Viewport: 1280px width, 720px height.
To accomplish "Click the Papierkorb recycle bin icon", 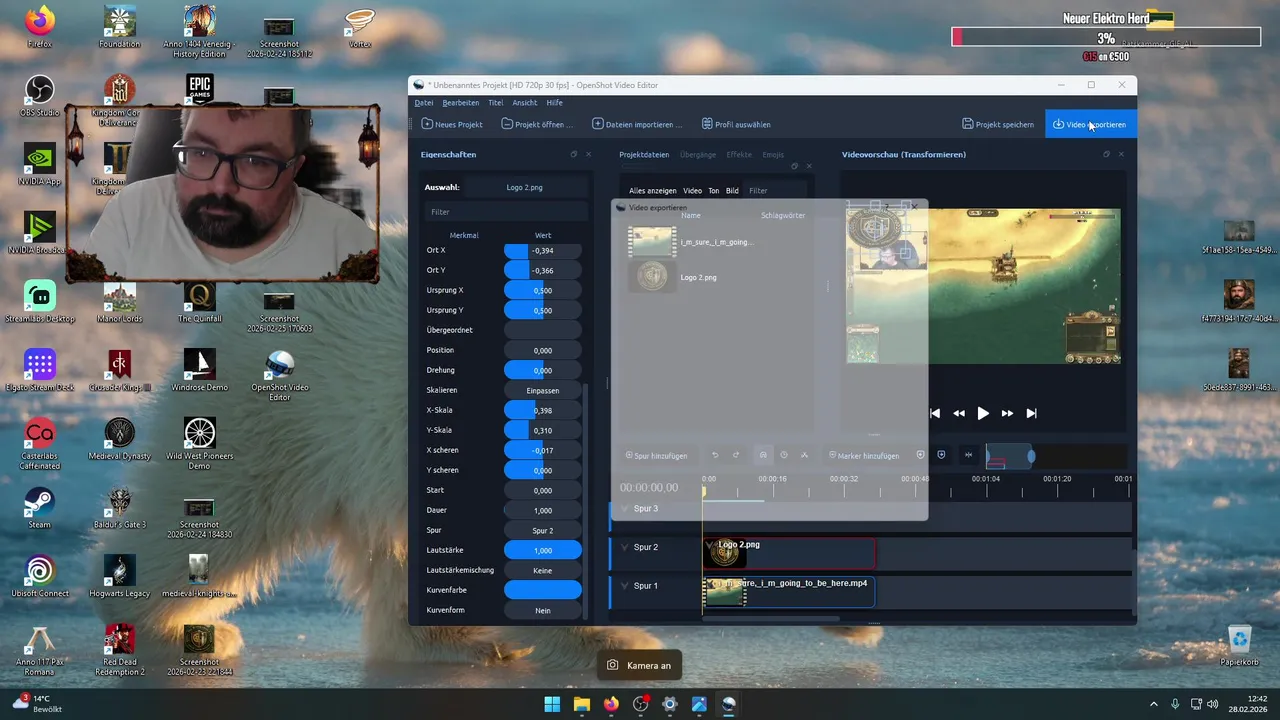I will pyautogui.click(x=1239, y=645).
